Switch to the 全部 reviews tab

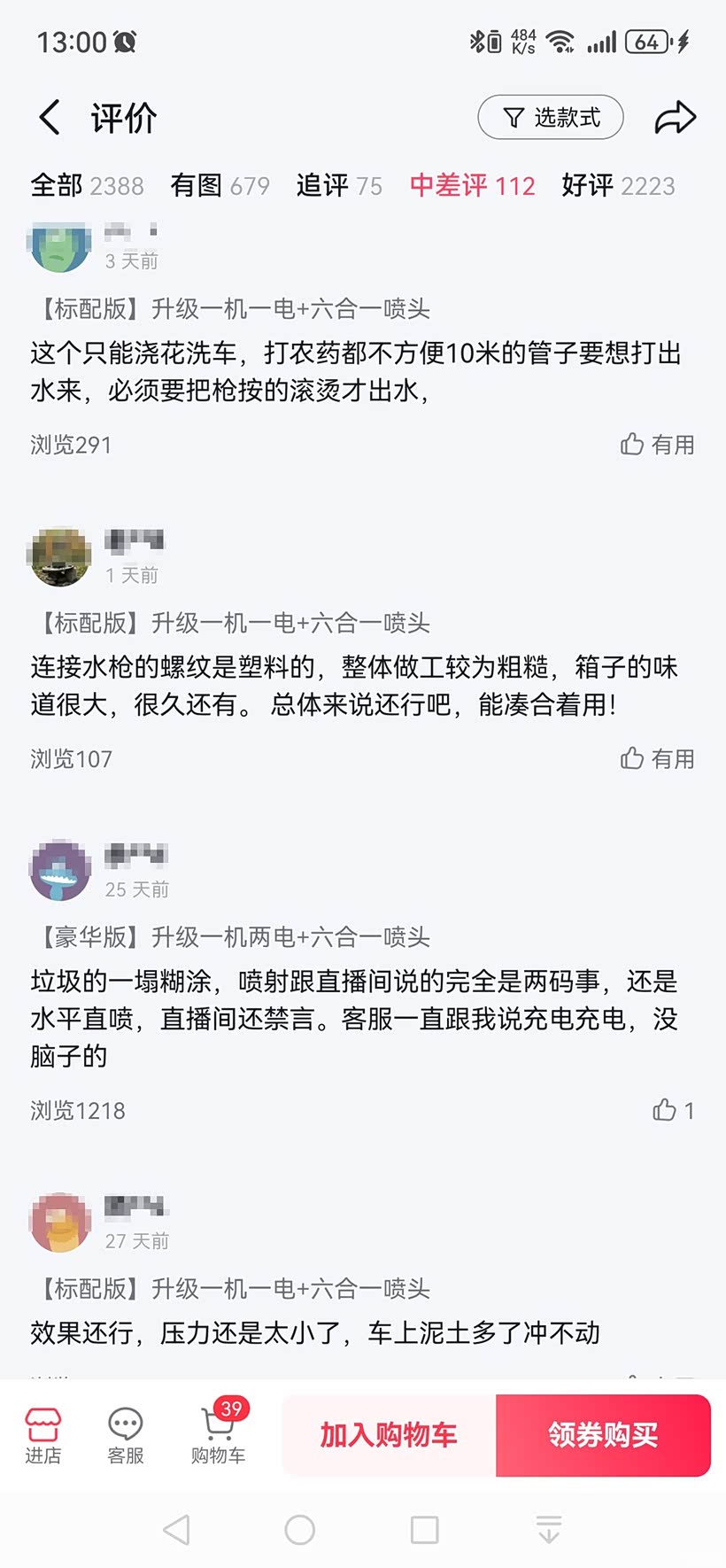click(87, 186)
